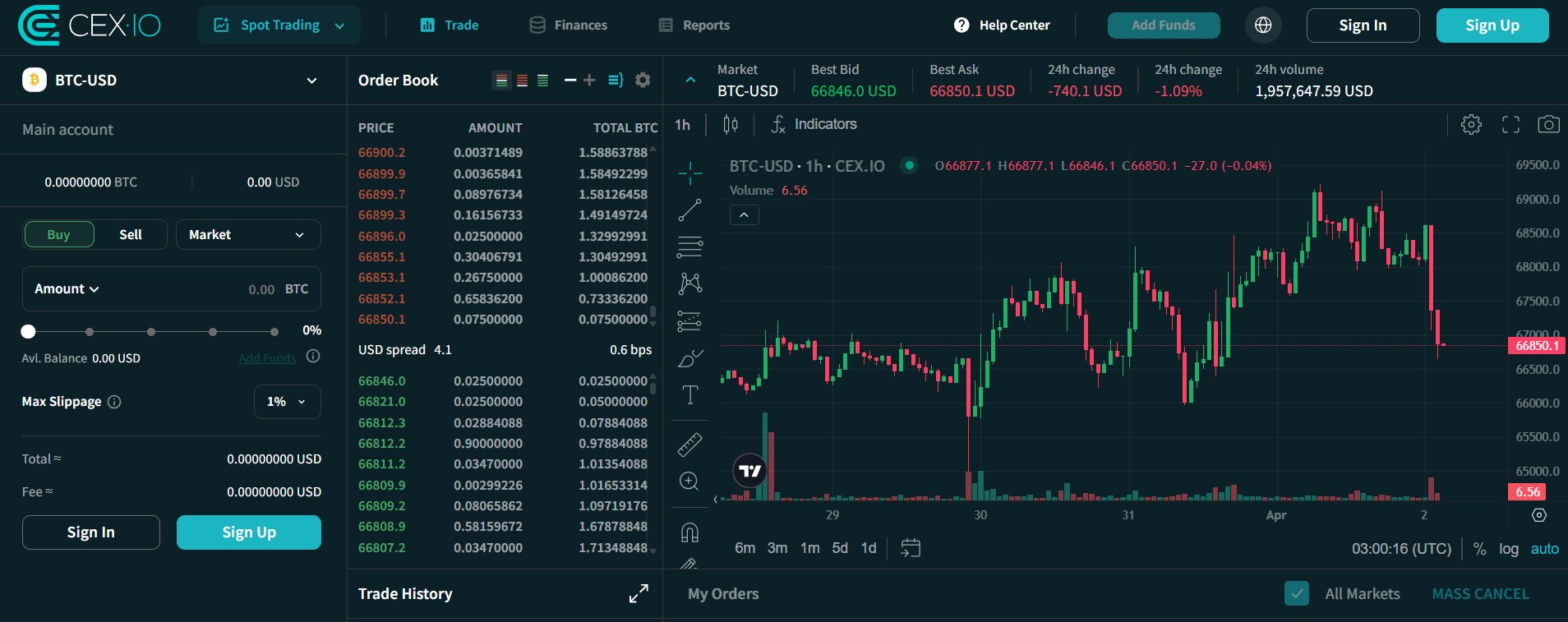Toggle the magnet mode tool
The width and height of the screenshot is (1568, 622).
click(x=690, y=532)
